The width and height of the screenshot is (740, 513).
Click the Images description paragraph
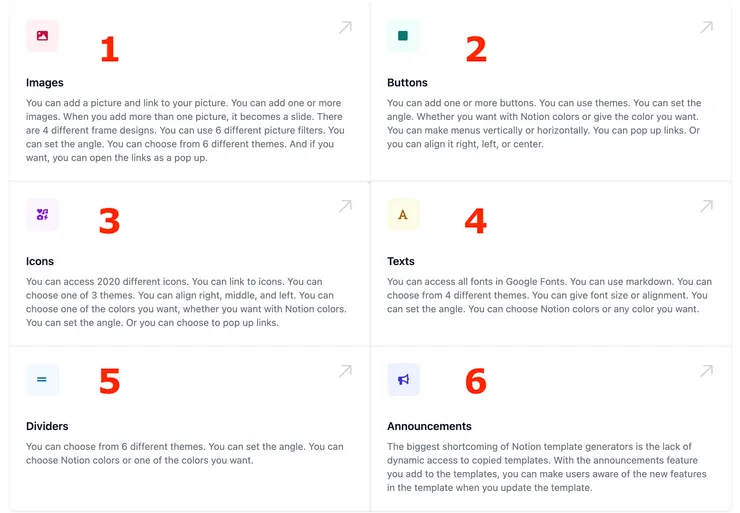tap(185, 130)
